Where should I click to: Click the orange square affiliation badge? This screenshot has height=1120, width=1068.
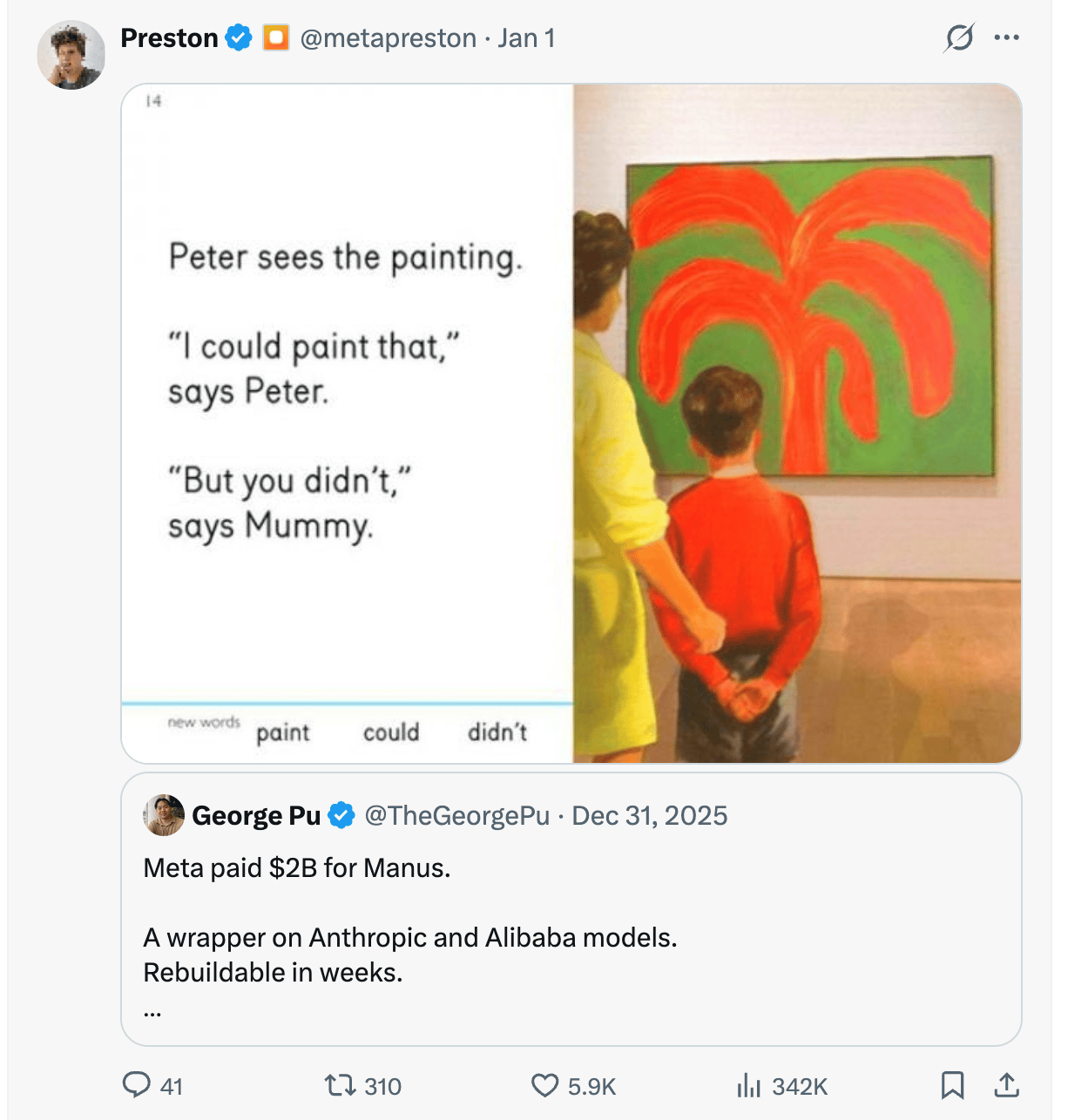(276, 38)
